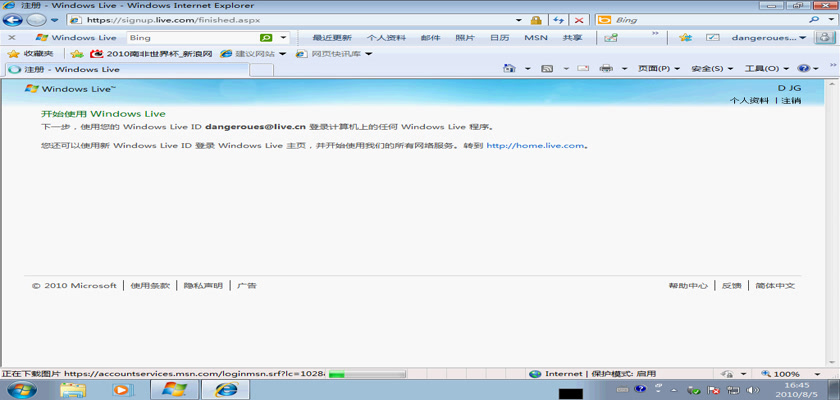The image size is (840, 400).
Task: Click the Read Mail envelope icon
Action: [x=582, y=69]
